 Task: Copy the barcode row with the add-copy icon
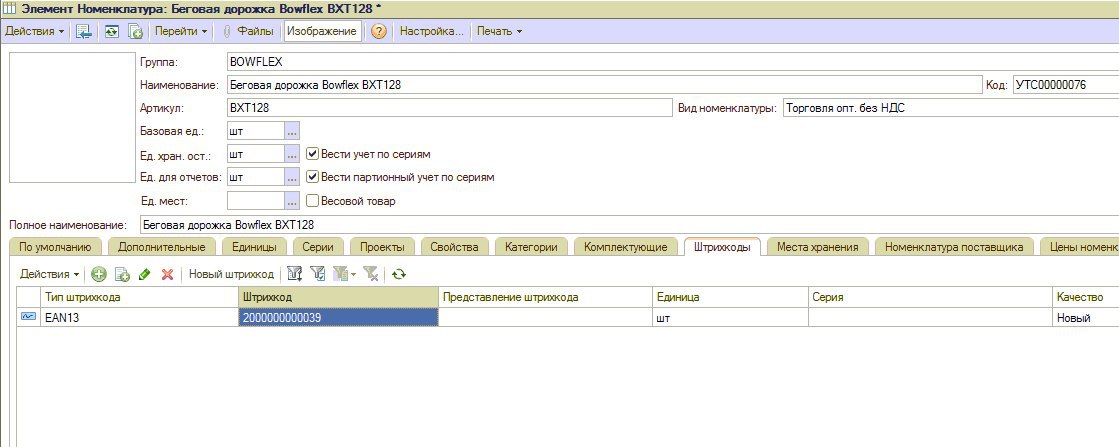click(122, 274)
